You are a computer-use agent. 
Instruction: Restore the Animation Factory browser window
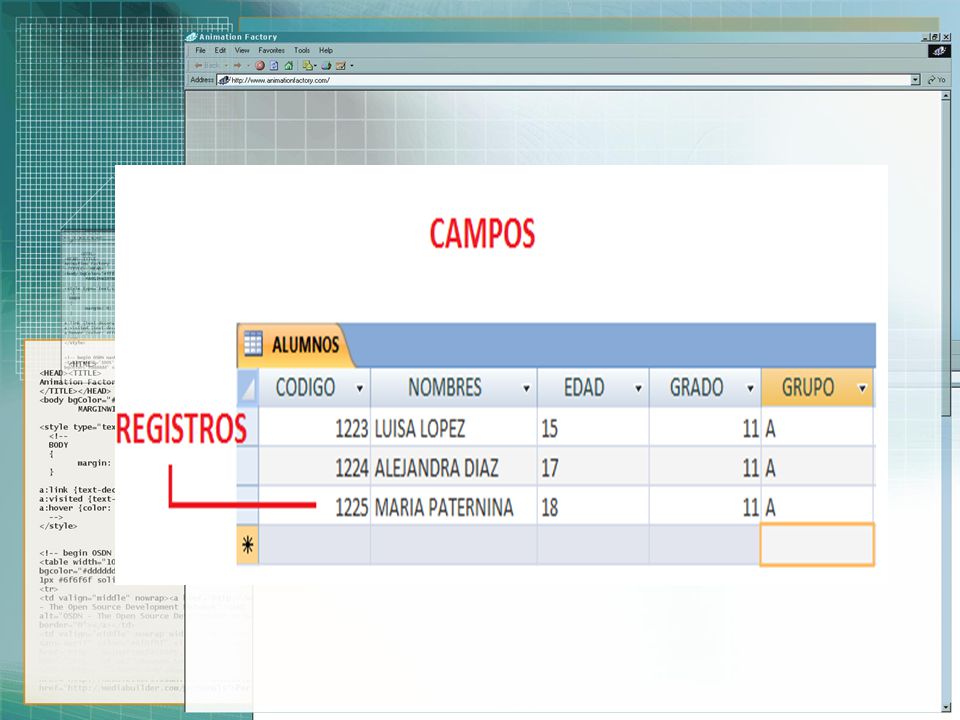pos(935,37)
